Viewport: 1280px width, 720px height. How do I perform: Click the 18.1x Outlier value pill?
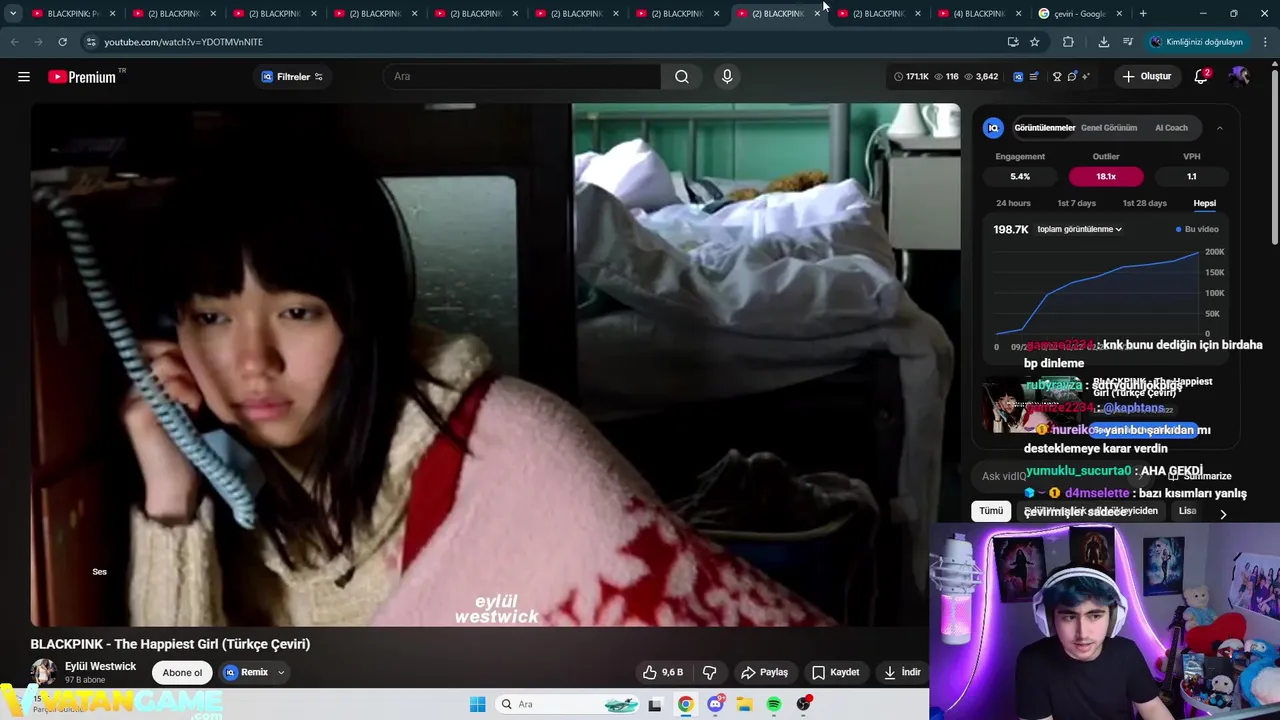coord(1106,177)
